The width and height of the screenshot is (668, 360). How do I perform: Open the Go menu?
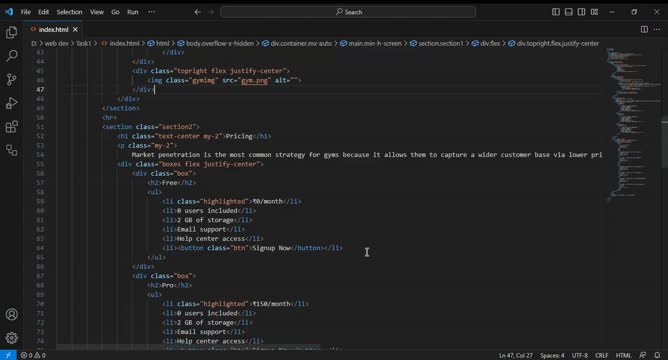[x=115, y=12]
